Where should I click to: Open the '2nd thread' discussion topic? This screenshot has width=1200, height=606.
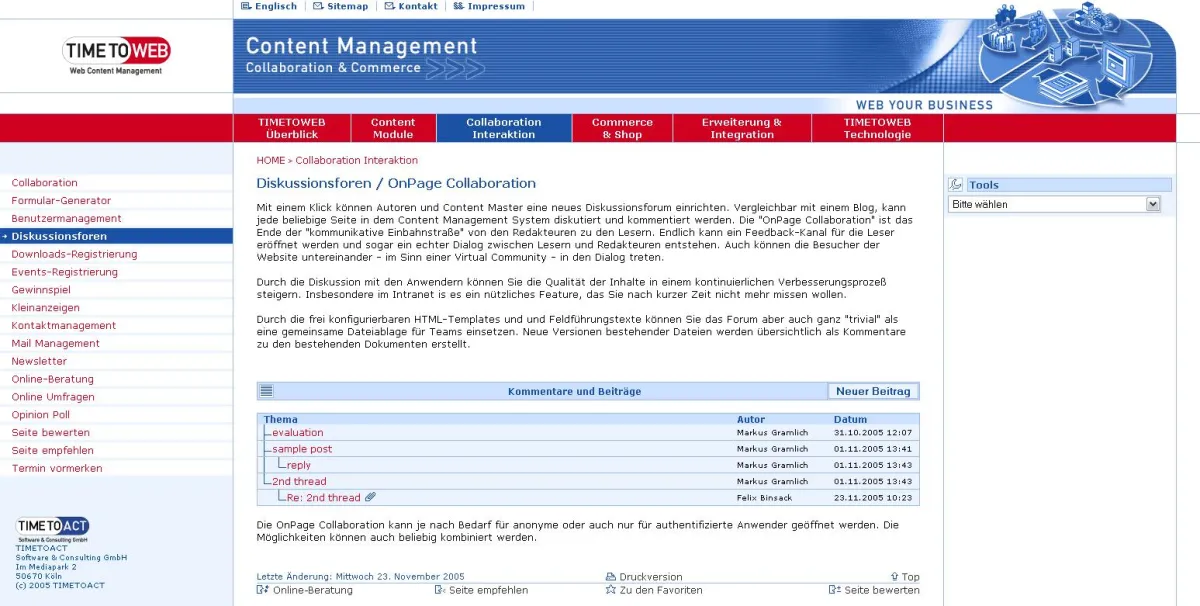click(298, 481)
